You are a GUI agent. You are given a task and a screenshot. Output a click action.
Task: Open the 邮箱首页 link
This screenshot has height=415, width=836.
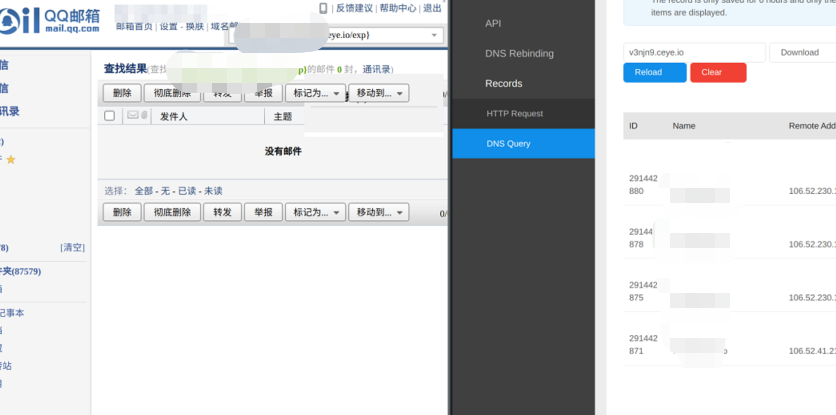point(134,27)
